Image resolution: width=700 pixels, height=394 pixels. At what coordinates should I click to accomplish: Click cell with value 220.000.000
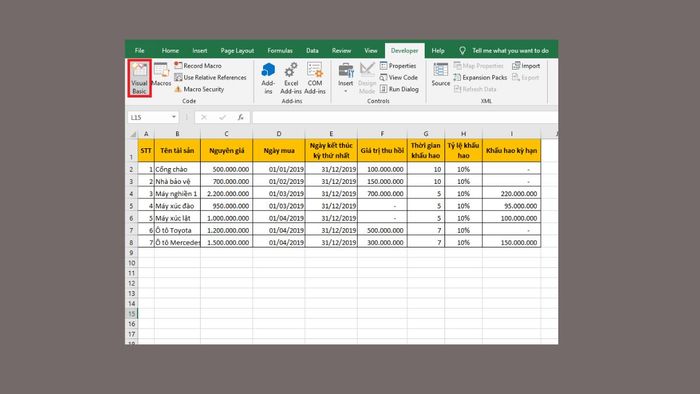click(512, 193)
